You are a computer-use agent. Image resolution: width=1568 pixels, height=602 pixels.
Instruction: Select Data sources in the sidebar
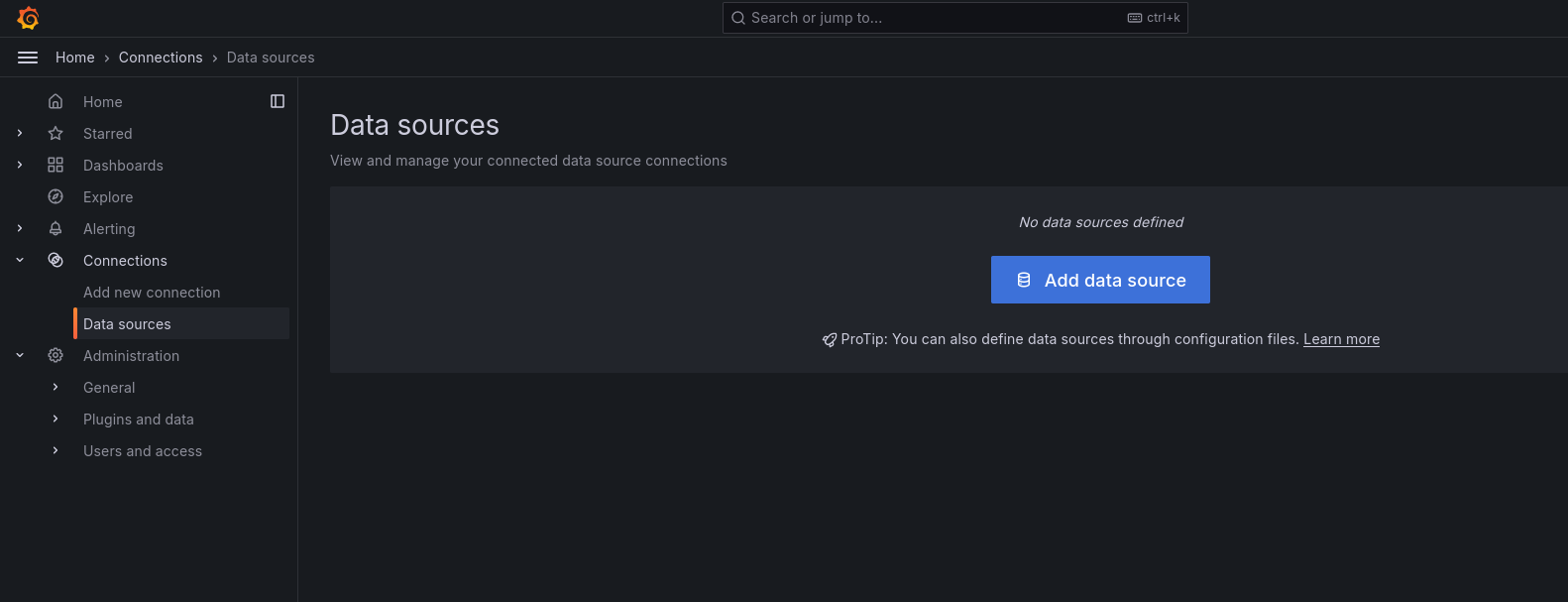[127, 324]
